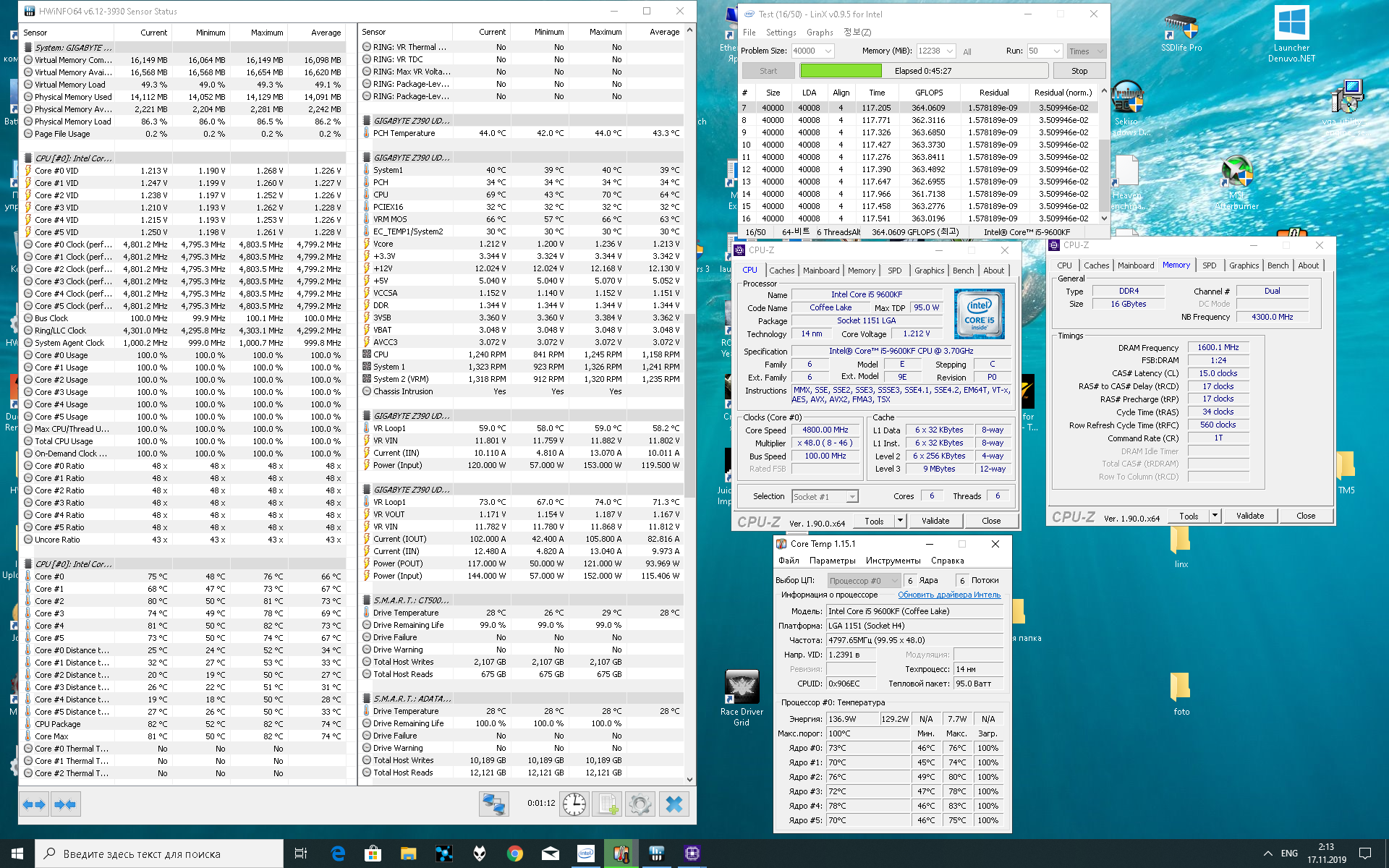Viewport: 1389px width, 868px height.
Task: Click the Intel driver update link in Core Temp
Action: tap(948, 595)
